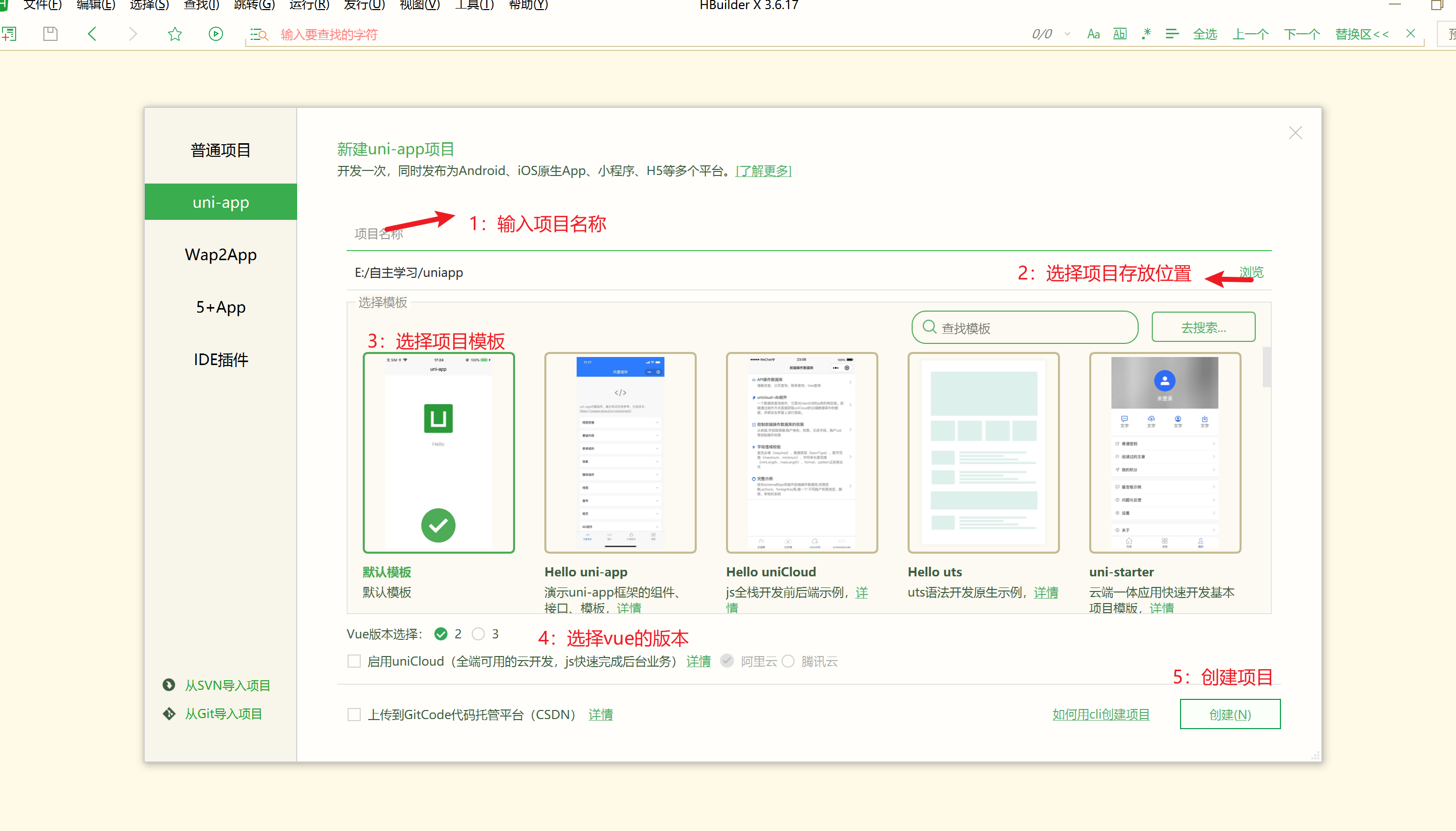Expand search results count dropdown arrow

[1067, 34]
